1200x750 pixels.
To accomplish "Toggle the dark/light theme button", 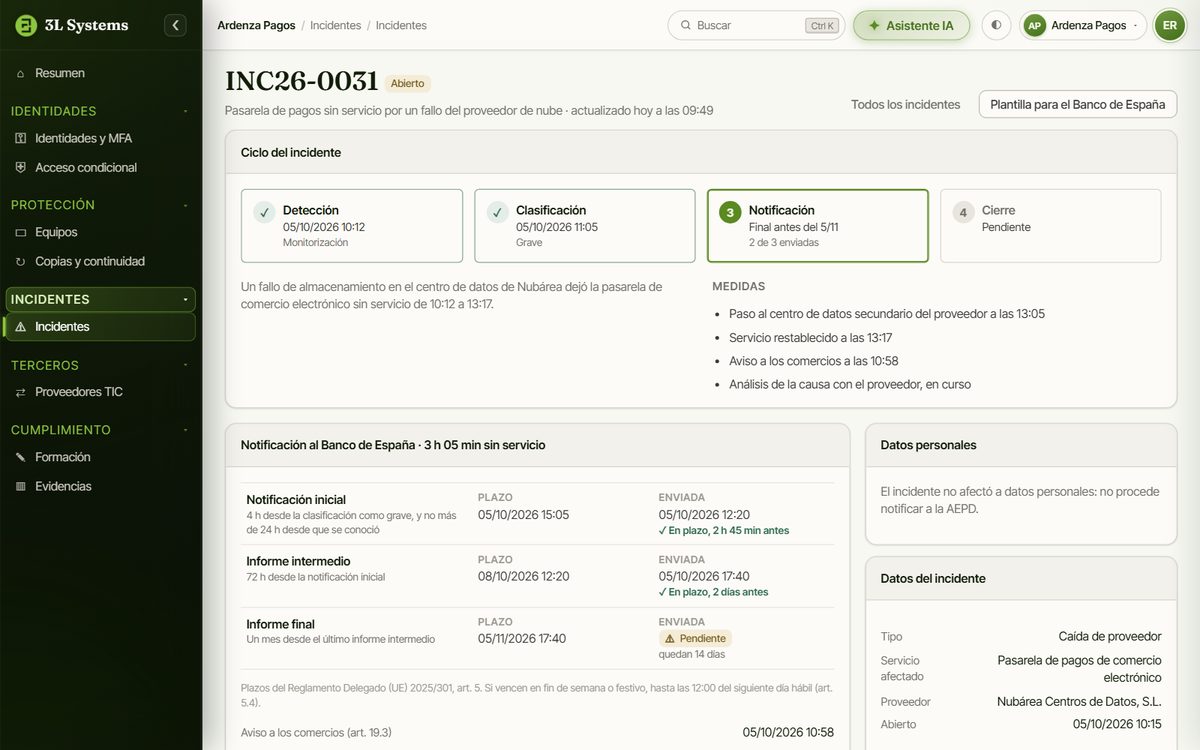I will click(x=996, y=25).
